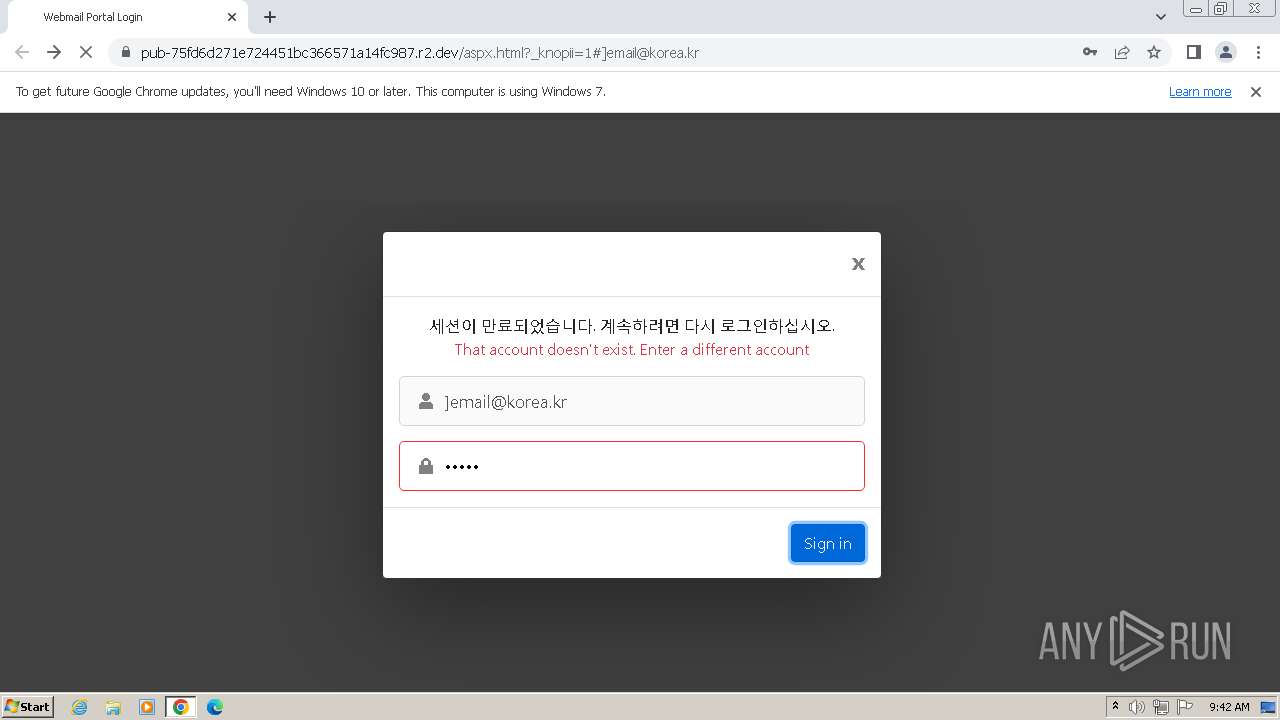Screen dimensions: 1280x720
Task: Open the Learn more link
Action: pos(1200,91)
